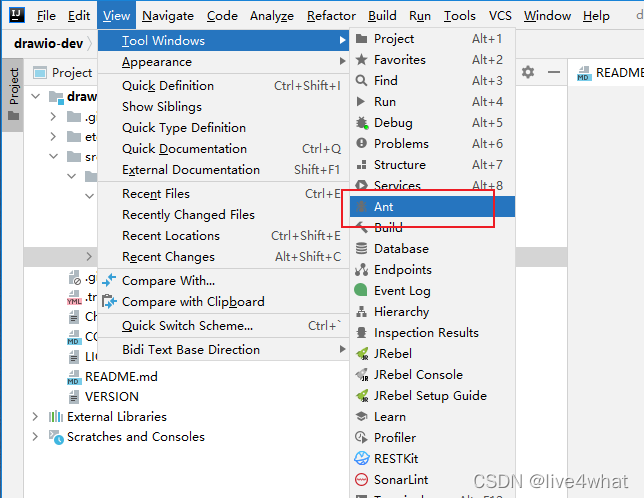Open Project panel settings gear
644x498 pixels.
click(528, 72)
